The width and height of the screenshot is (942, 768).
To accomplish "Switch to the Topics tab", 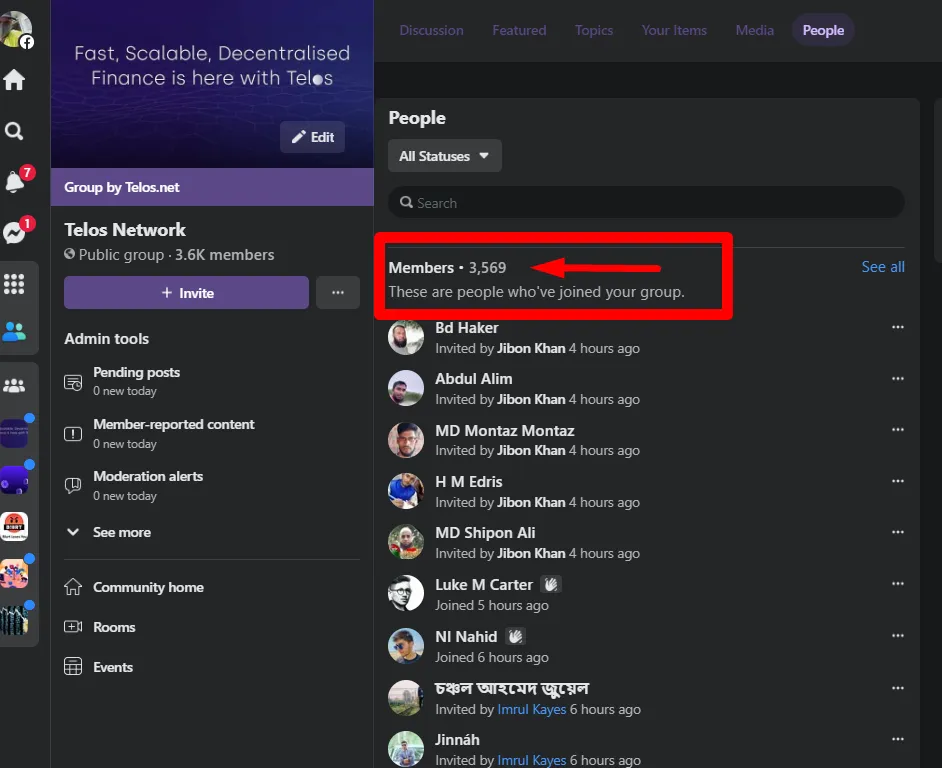I will point(594,30).
